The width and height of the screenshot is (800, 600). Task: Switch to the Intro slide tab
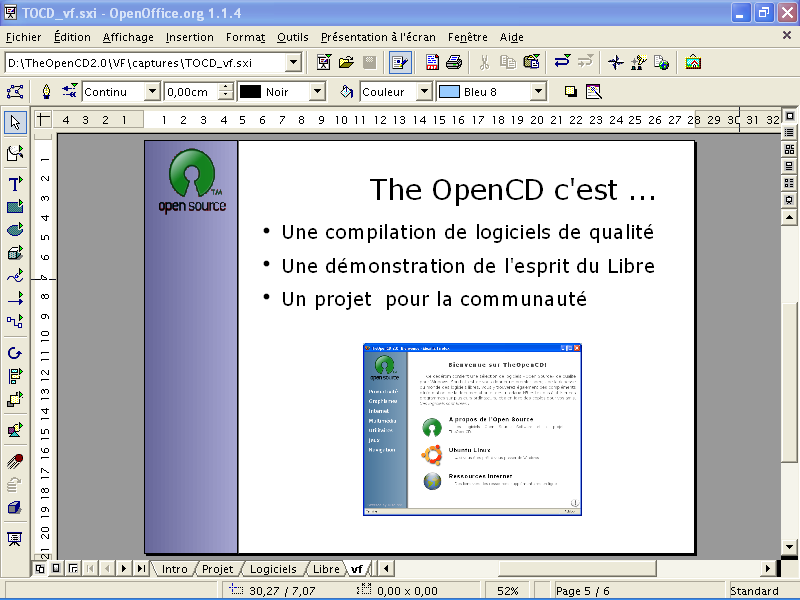coord(174,569)
